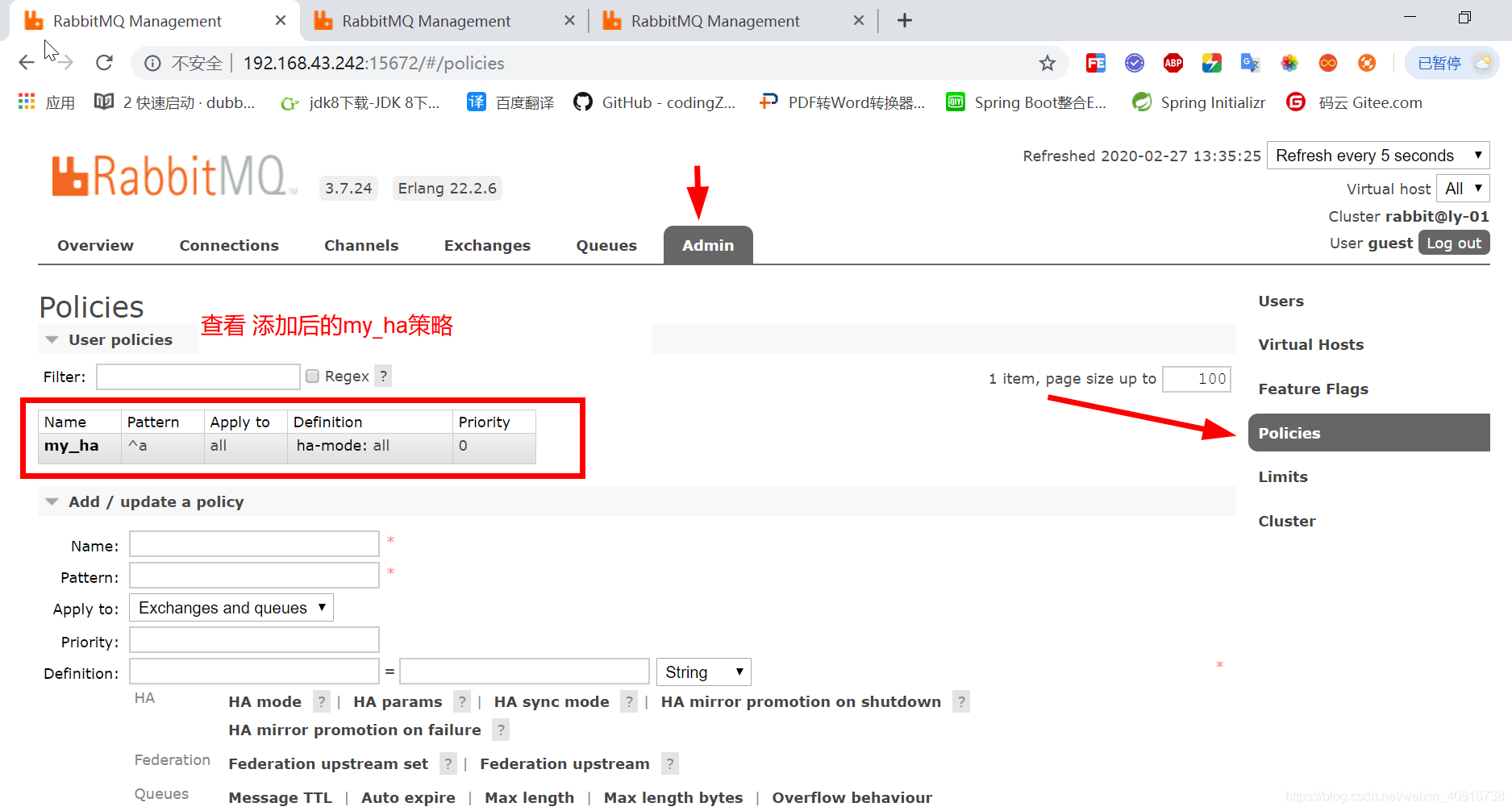
Task: Open the Policies admin page
Action: tap(1368, 433)
